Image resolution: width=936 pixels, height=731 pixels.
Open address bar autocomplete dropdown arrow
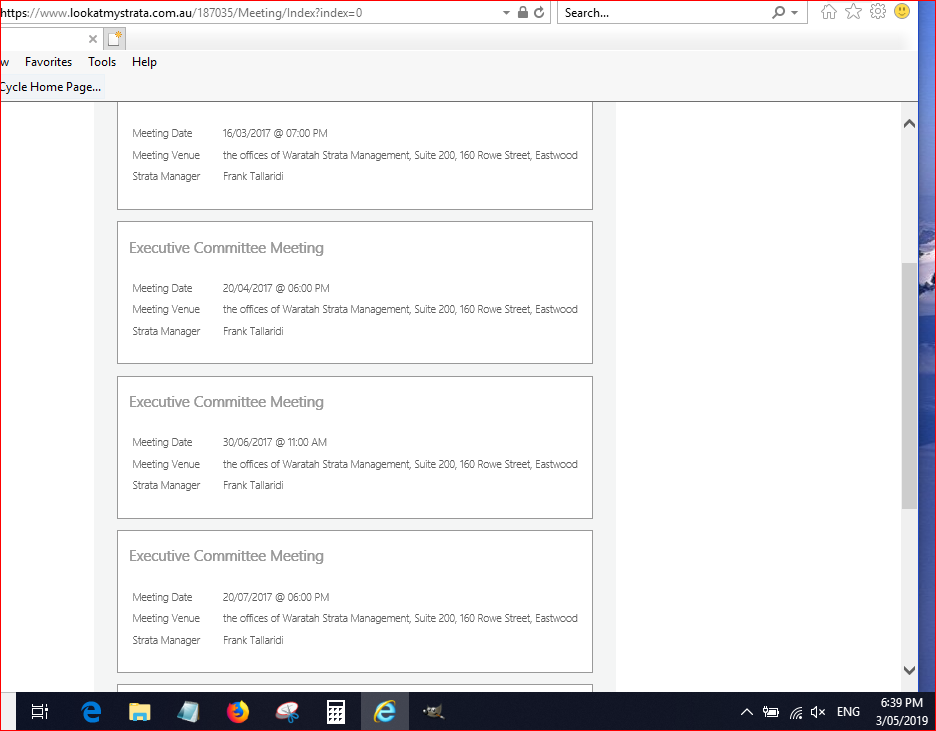point(506,13)
